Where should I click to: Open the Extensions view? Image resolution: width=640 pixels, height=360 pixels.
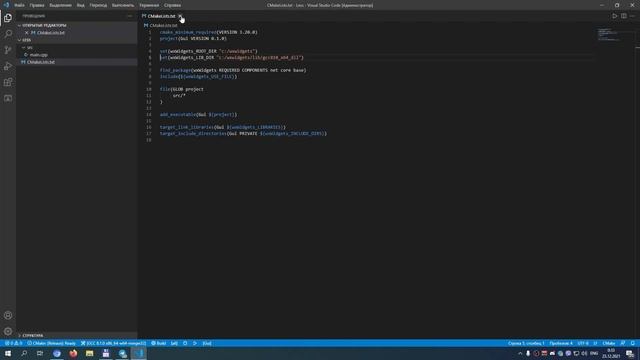(x=8, y=82)
